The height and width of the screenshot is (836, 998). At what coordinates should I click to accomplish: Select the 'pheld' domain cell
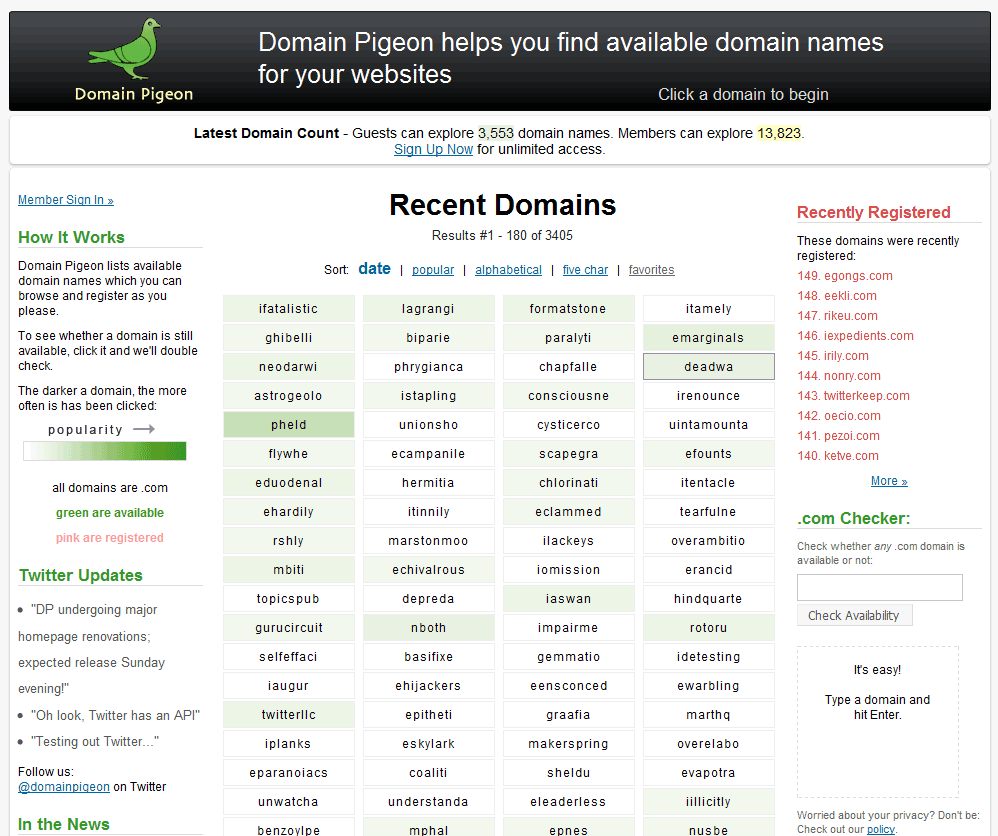(289, 425)
